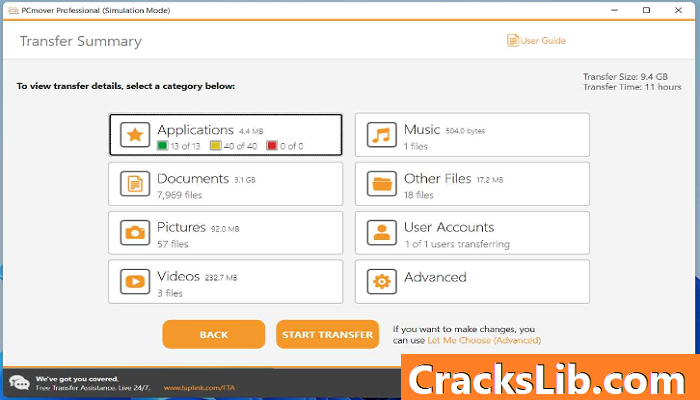This screenshot has height=400, width=700.
Task: Click the 'Transfer Size: 9.4 GB' text
Action: [625, 76]
